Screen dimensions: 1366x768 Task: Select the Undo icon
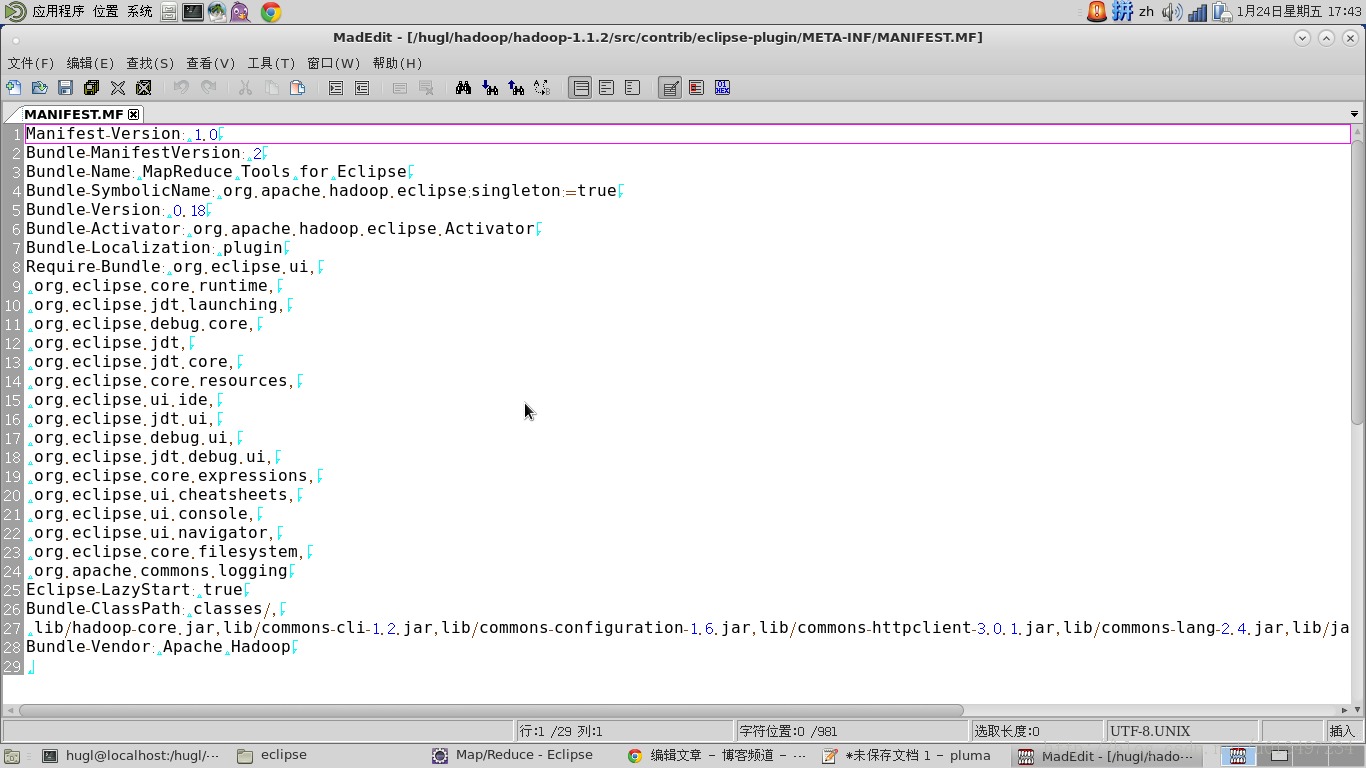[x=180, y=87]
